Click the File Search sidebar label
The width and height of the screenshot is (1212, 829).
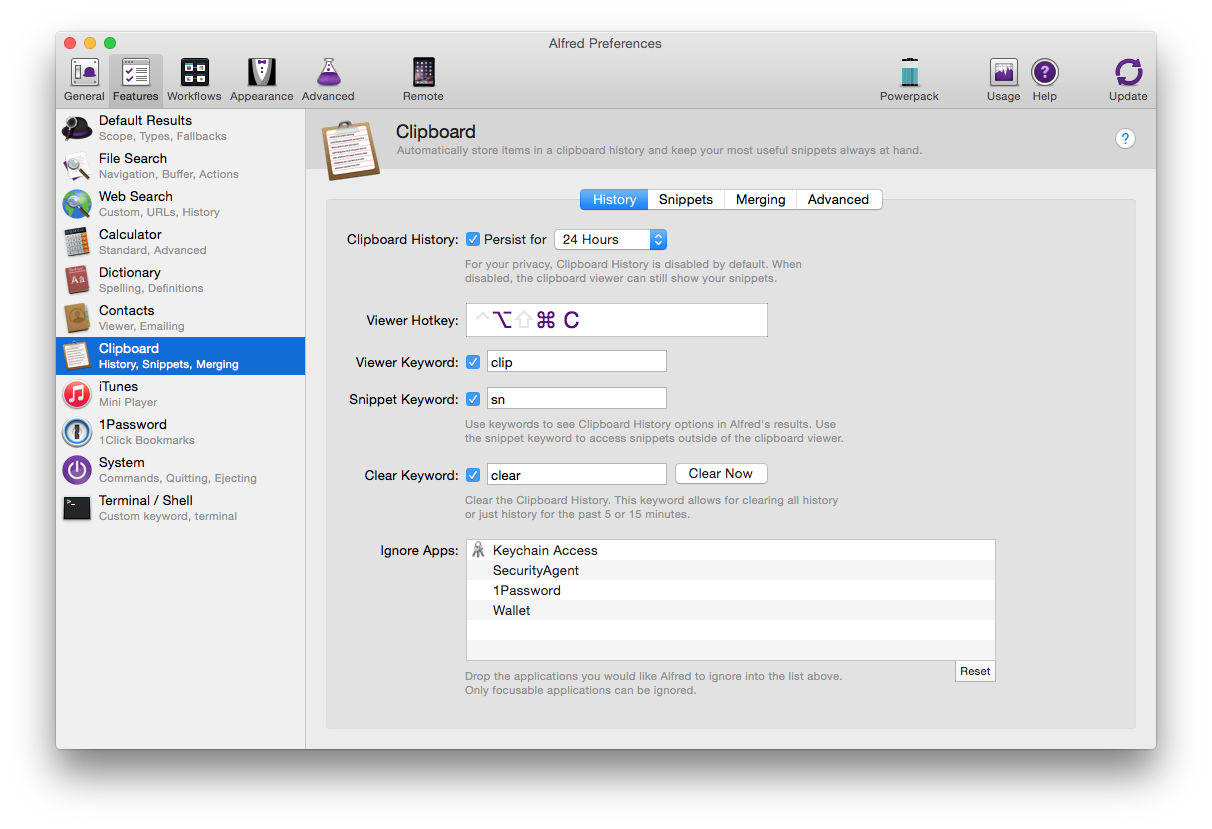point(133,158)
